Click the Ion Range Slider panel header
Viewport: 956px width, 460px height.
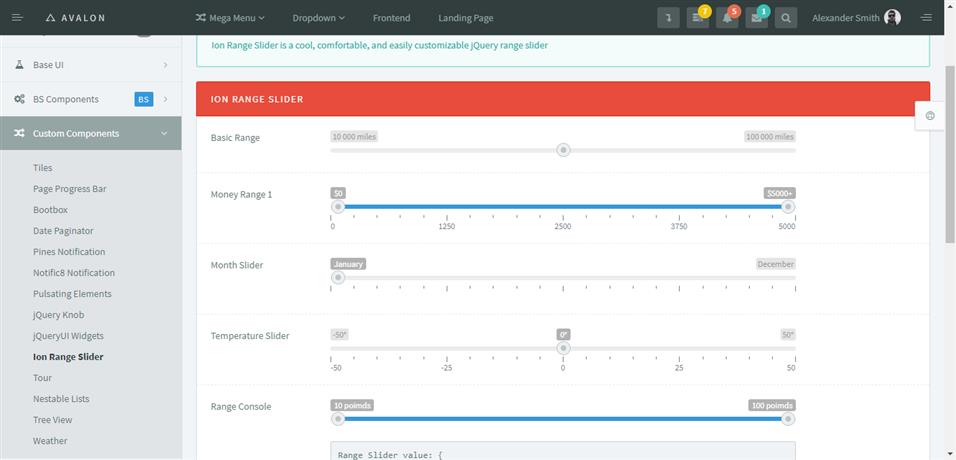(563, 99)
